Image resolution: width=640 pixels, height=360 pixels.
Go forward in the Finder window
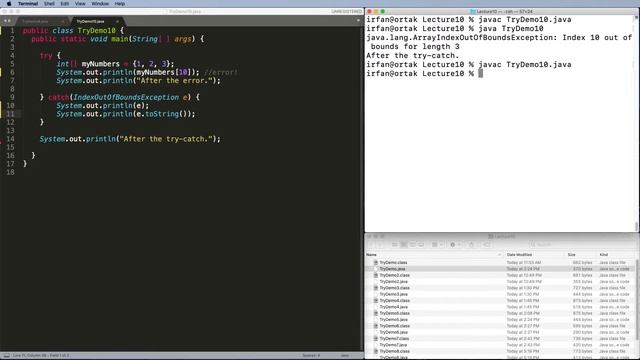[x=380, y=245]
